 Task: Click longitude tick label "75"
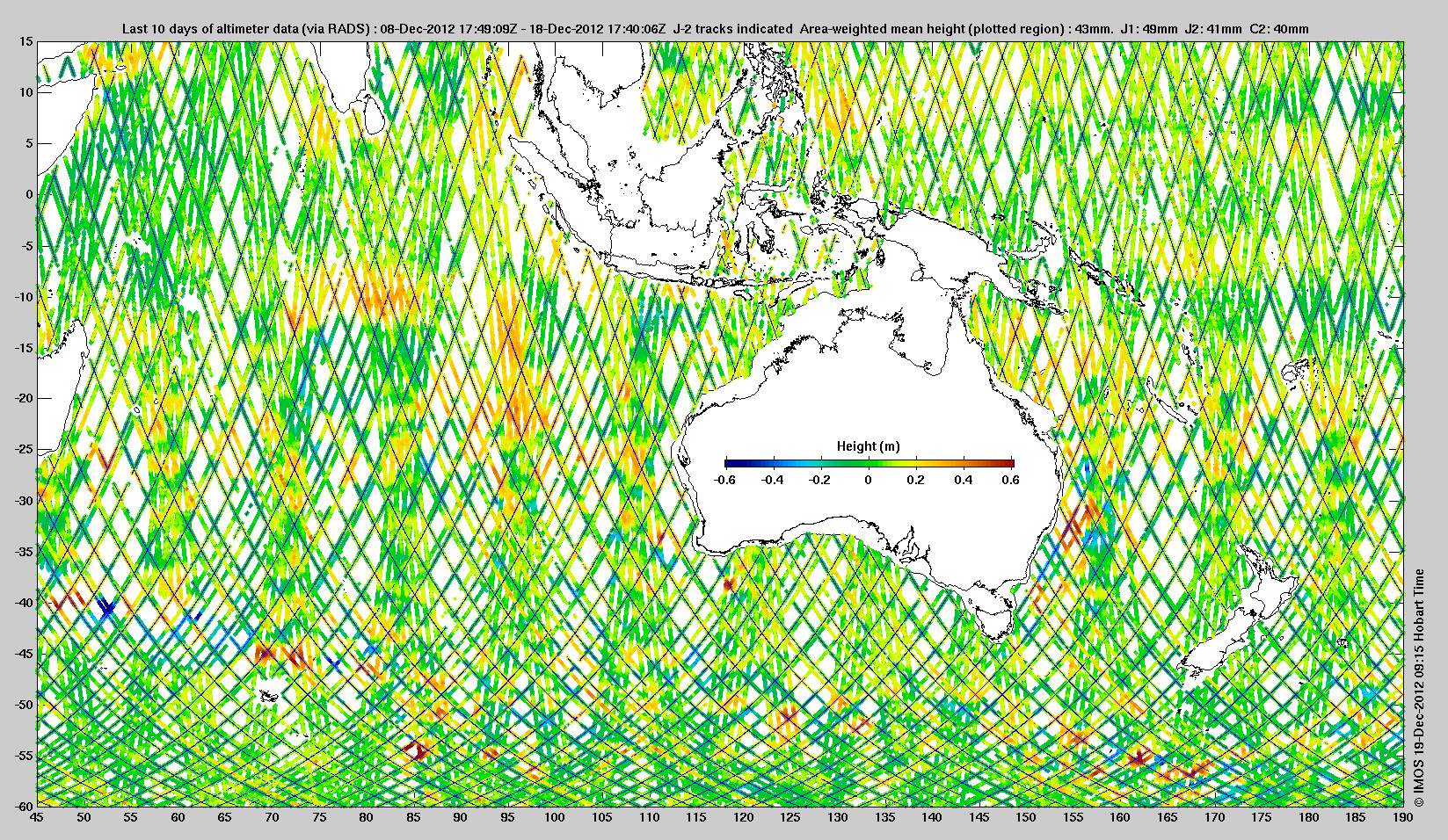[x=319, y=817]
